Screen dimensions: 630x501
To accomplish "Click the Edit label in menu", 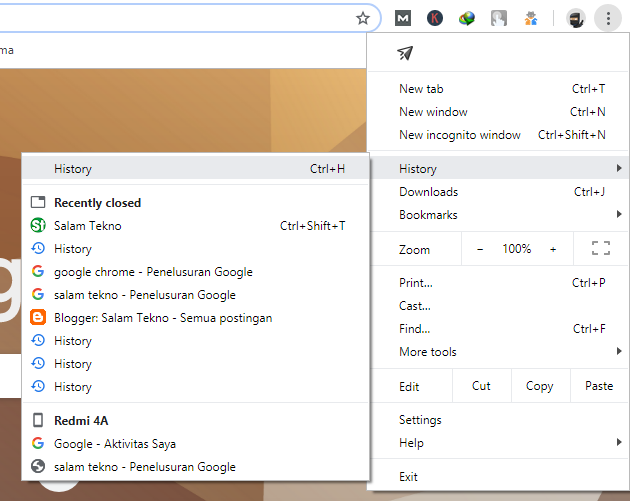I will click(409, 386).
